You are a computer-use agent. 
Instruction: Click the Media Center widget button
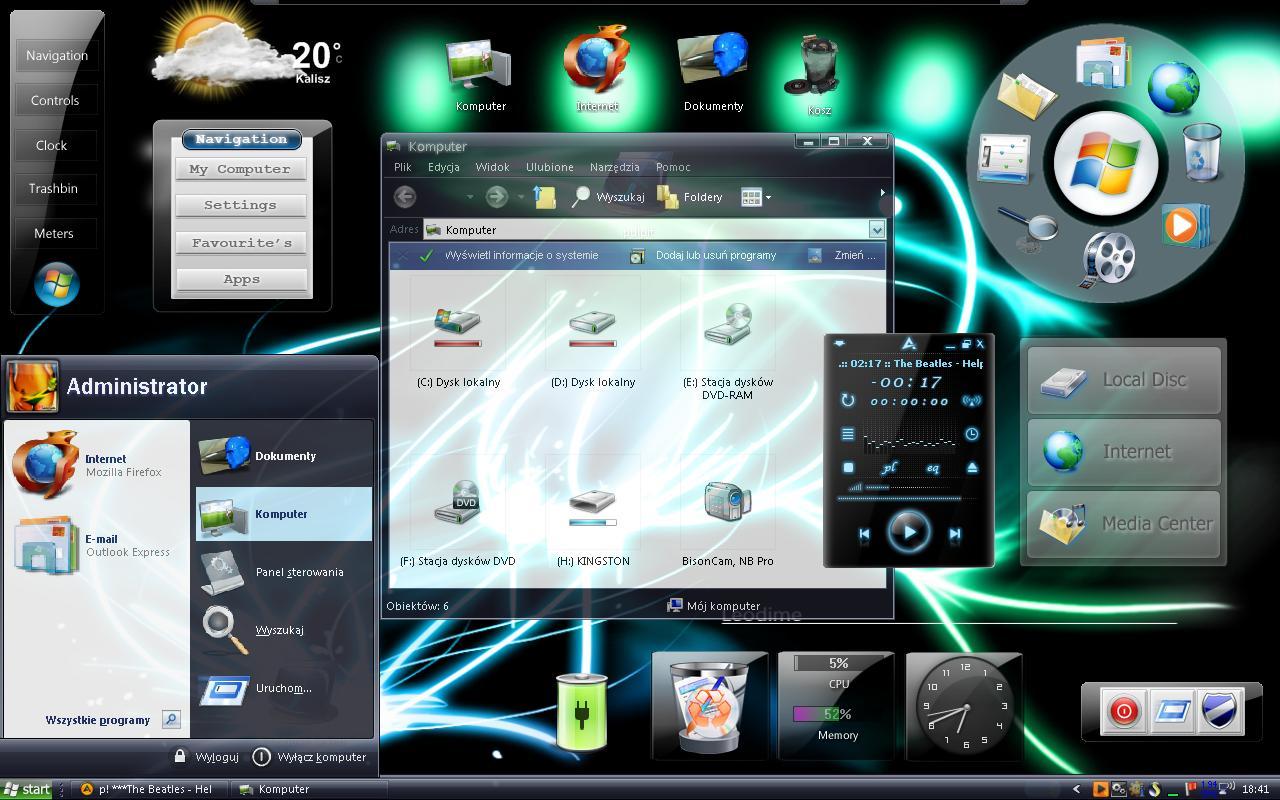click(1124, 523)
